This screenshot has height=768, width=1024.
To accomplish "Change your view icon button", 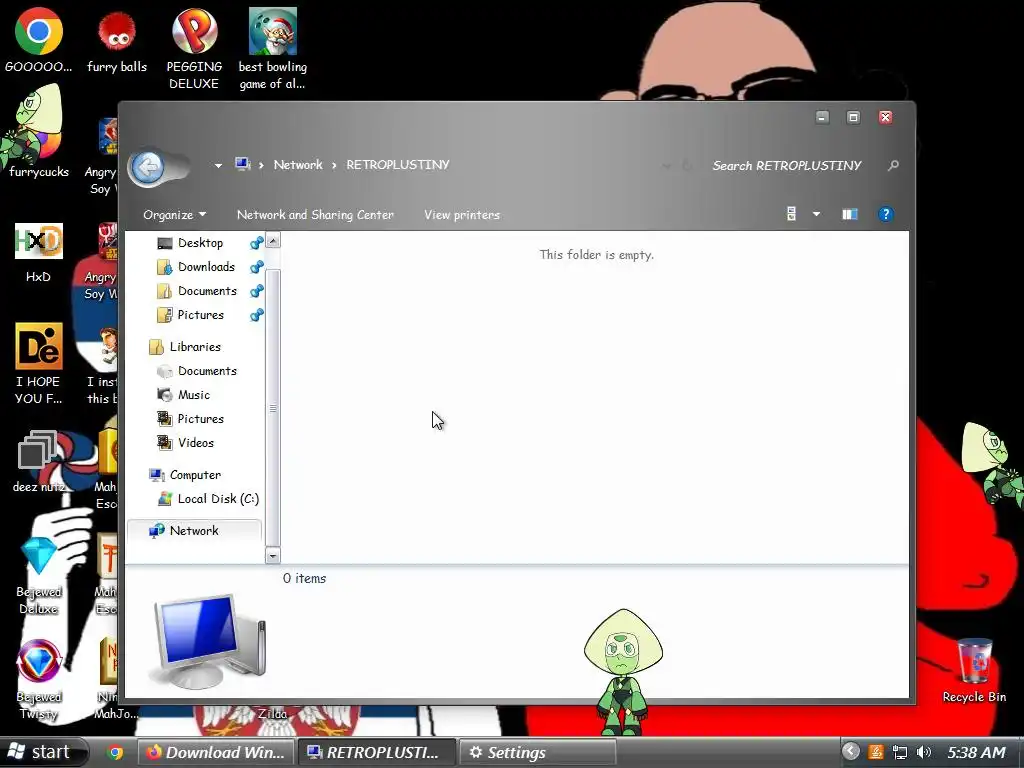I will point(792,214).
